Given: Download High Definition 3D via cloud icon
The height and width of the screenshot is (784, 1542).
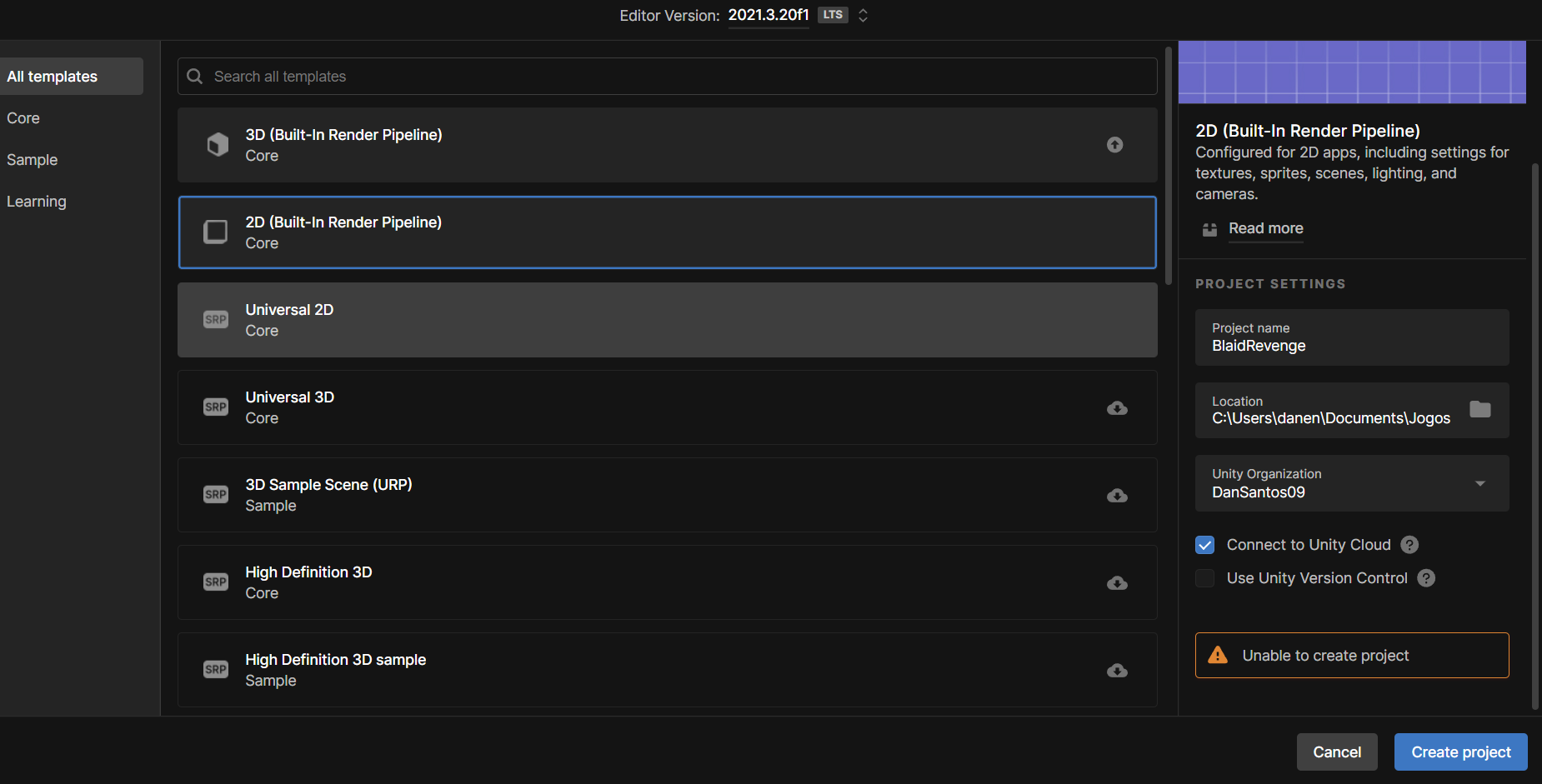Looking at the screenshot, I should (1117, 583).
